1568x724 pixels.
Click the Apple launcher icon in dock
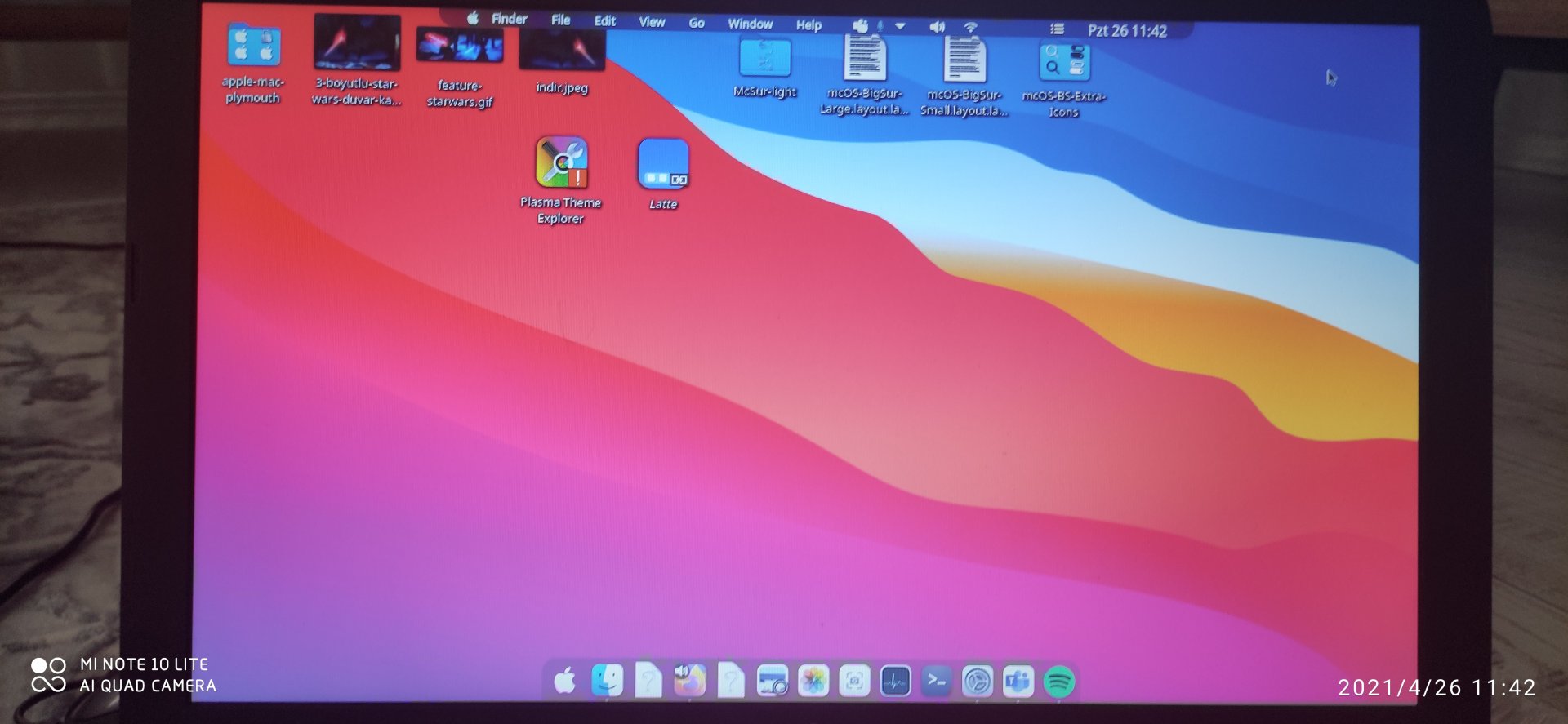(565, 680)
